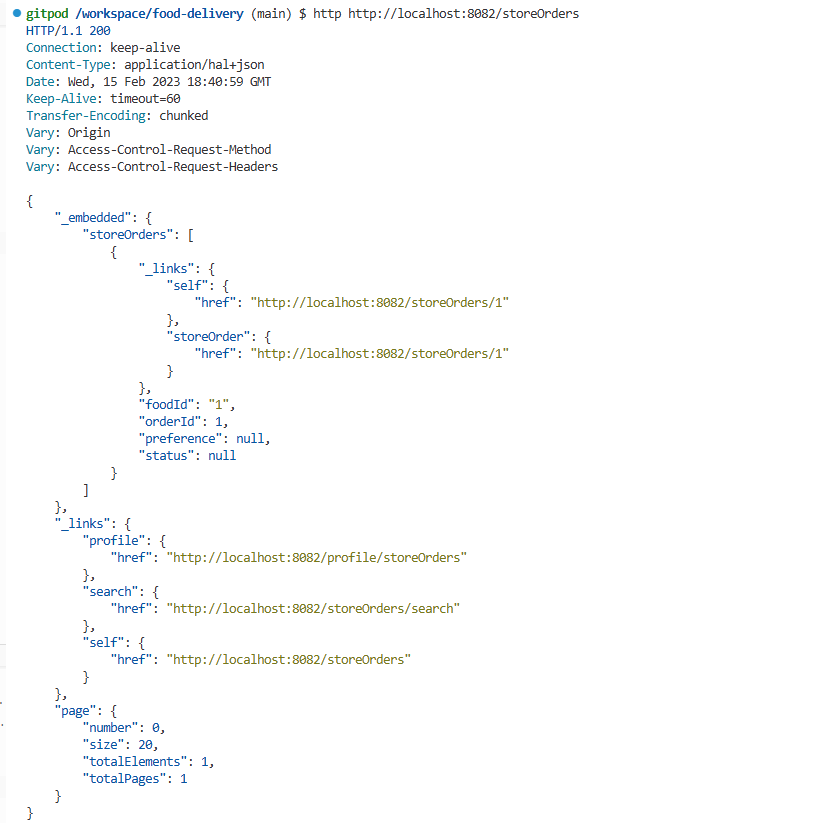Click the "number": 0 line
Screen dimensions: 832x823
pyautogui.click(x=124, y=727)
